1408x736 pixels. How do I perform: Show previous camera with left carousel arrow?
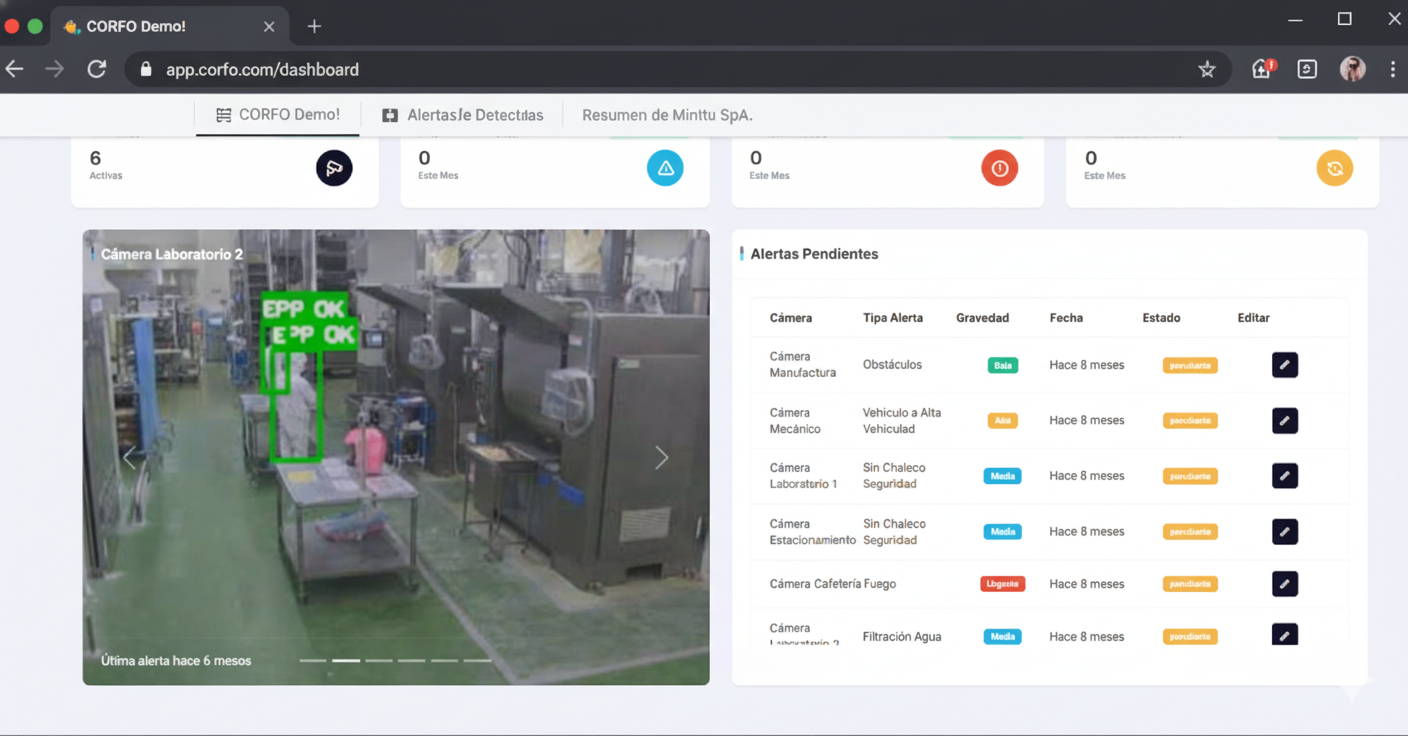point(130,458)
